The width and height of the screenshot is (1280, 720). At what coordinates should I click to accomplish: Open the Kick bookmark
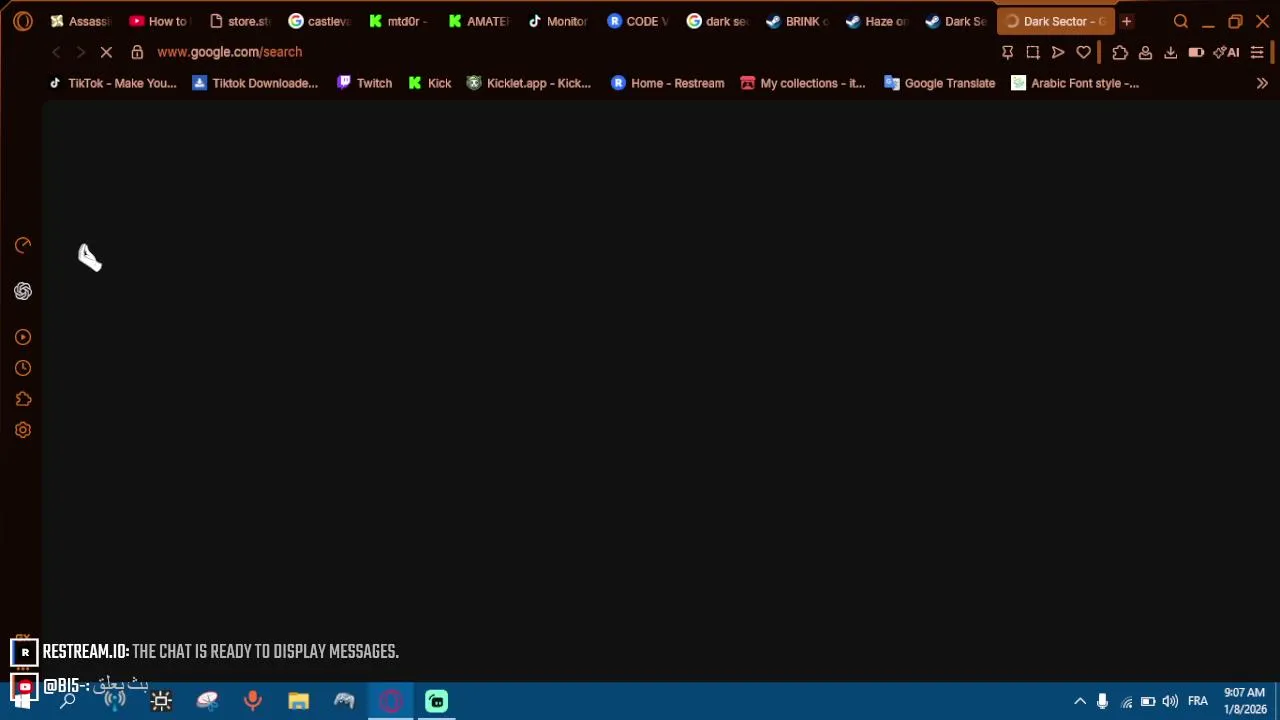click(430, 83)
